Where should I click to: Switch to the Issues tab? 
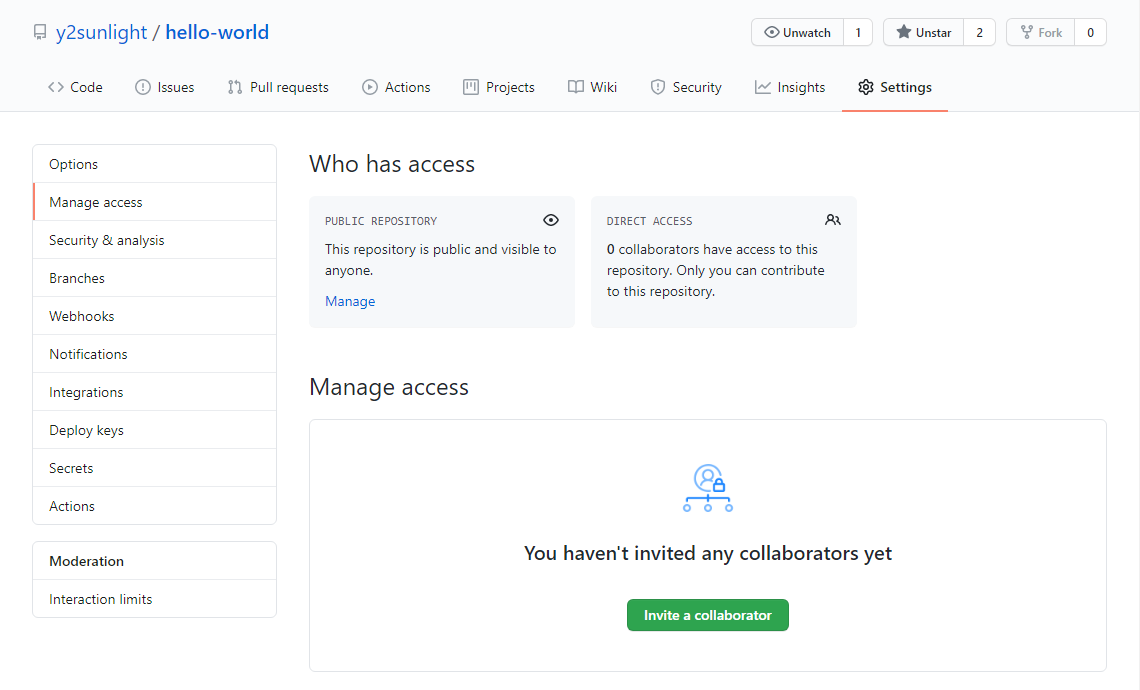click(x=165, y=87)
